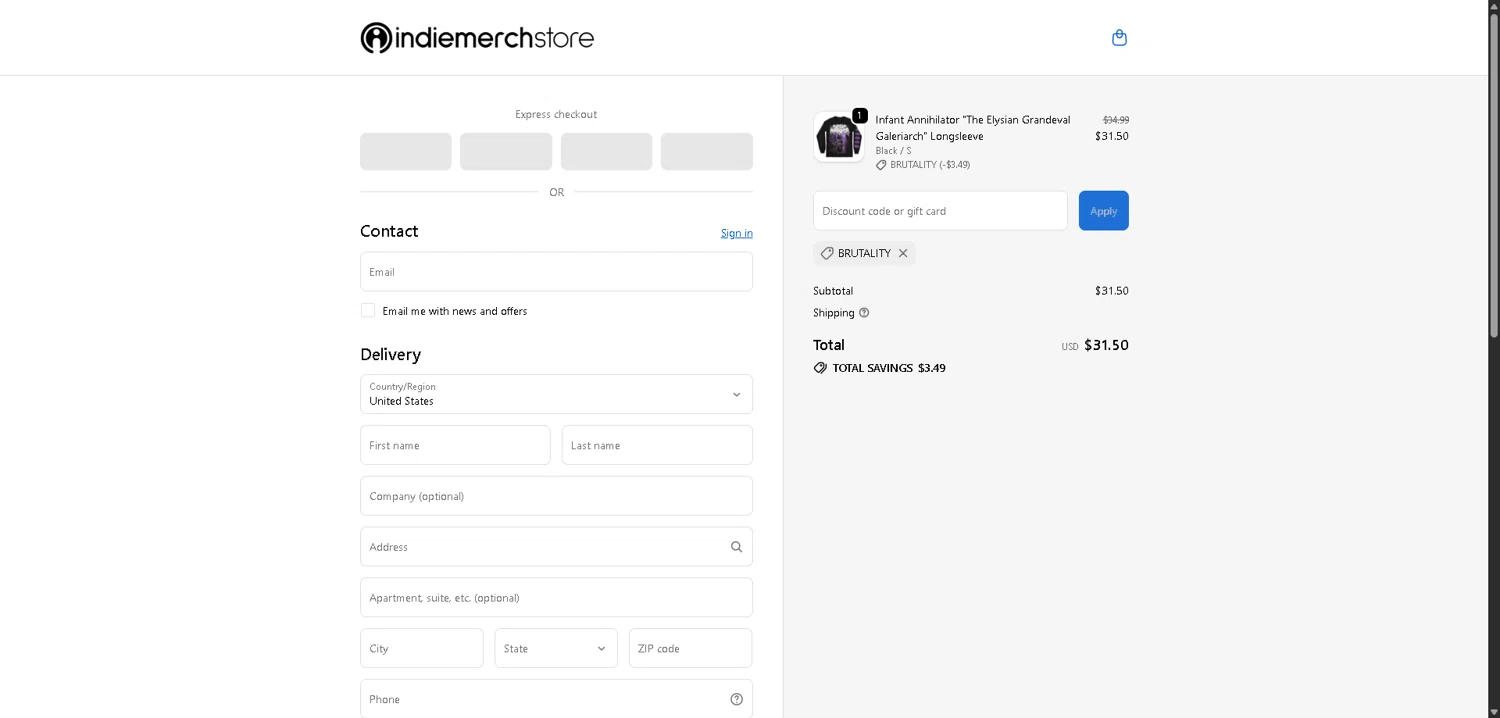Focus the Last name field
The width and height of the screenshot is (1500, 718).
coord(657,445)
